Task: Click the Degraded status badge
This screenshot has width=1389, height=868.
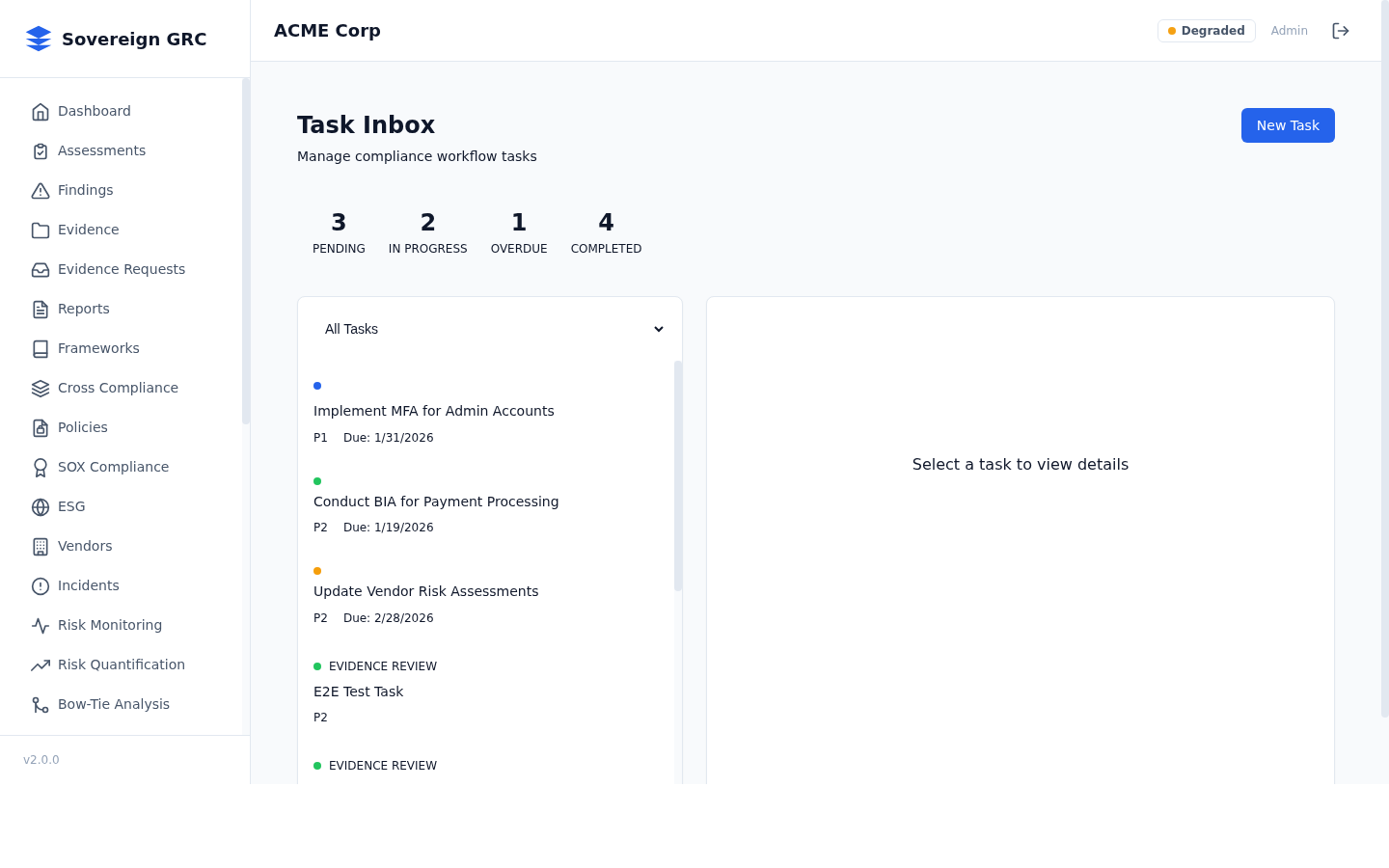Action: (x=1207, y=30)
